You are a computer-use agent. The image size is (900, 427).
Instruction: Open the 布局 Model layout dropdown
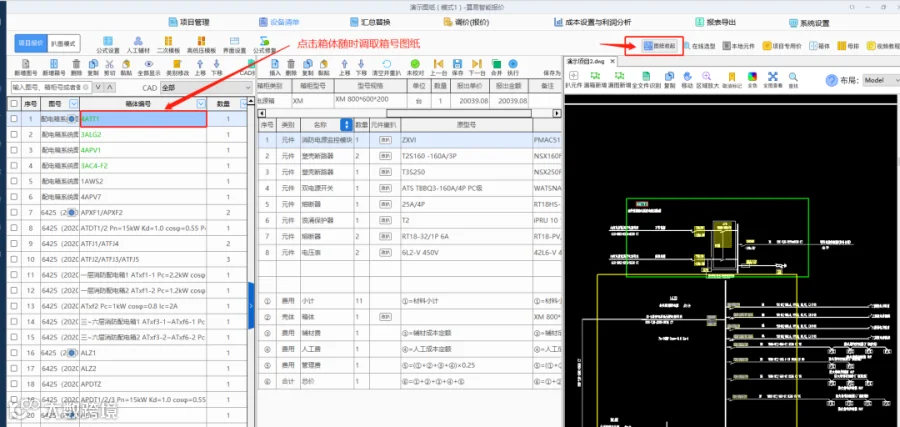881,80
